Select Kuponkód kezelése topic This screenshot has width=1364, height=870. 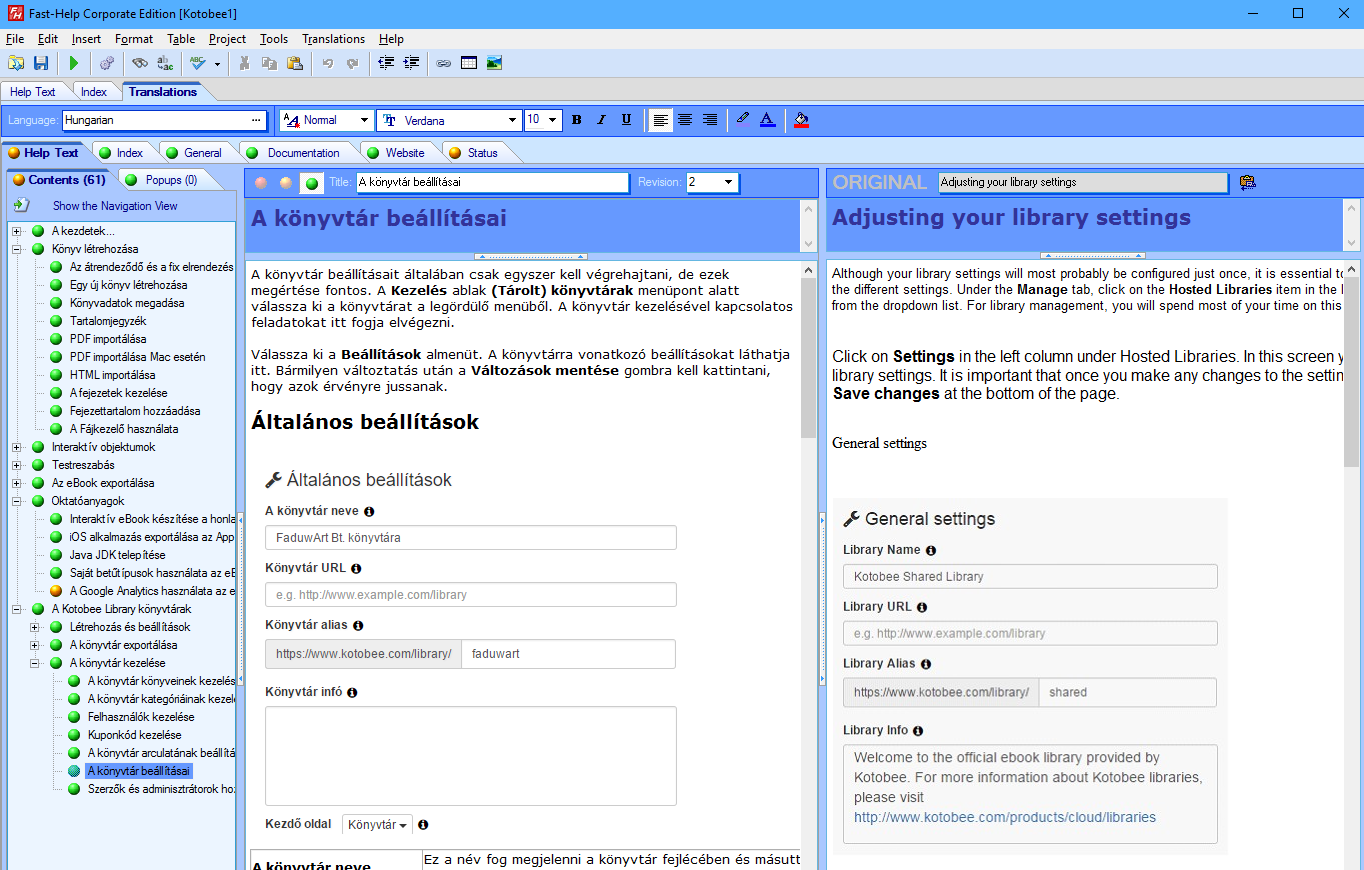134,735
